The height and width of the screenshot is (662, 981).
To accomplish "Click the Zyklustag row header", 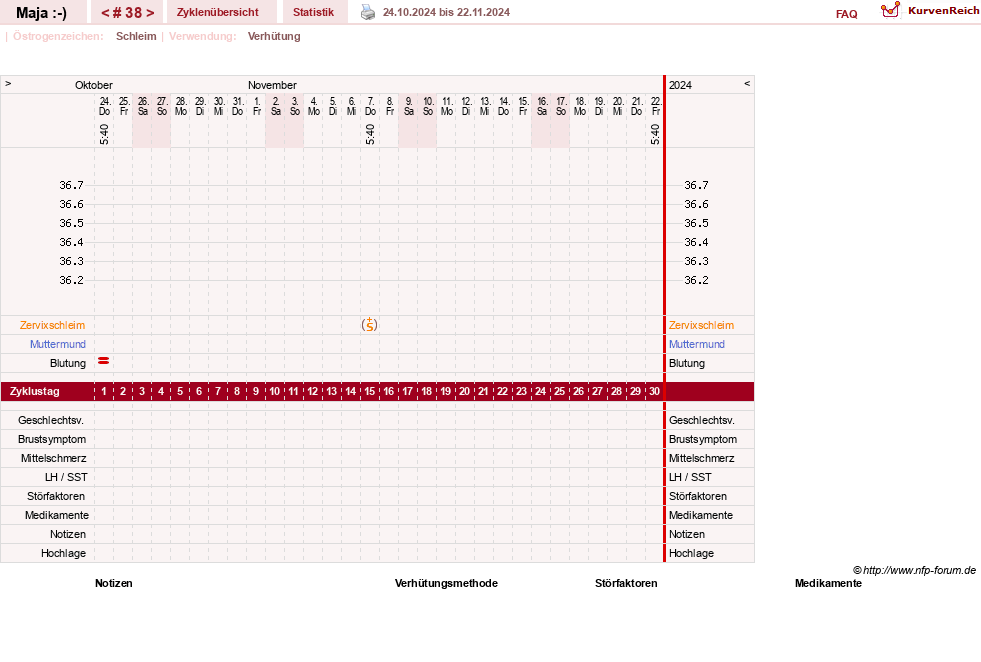I will [x=35, y=392].
